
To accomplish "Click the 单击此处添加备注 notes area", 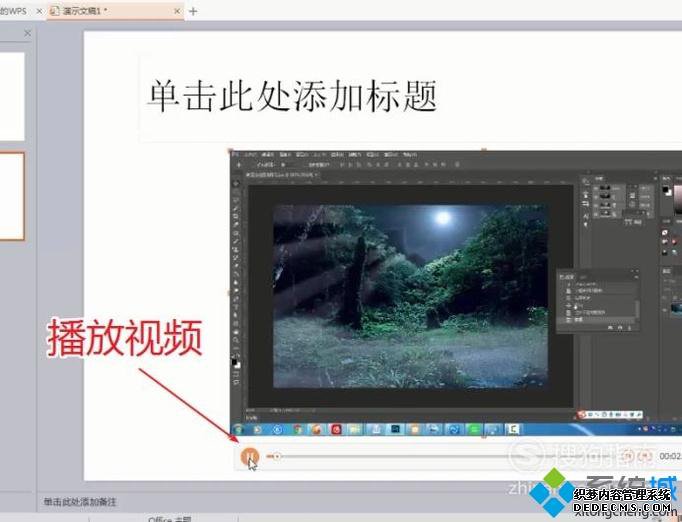I will pos(80,502).
